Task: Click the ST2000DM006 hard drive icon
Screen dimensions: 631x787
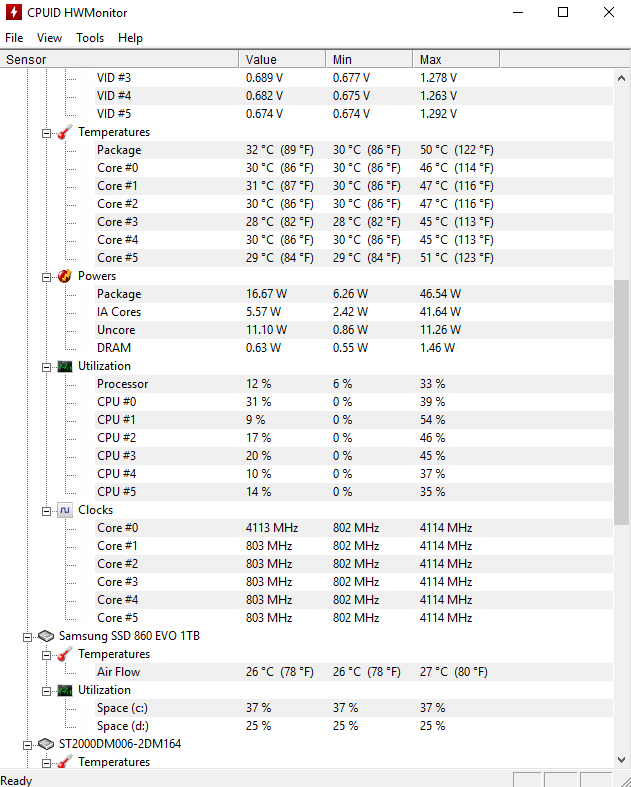Action: pos(46,744)
